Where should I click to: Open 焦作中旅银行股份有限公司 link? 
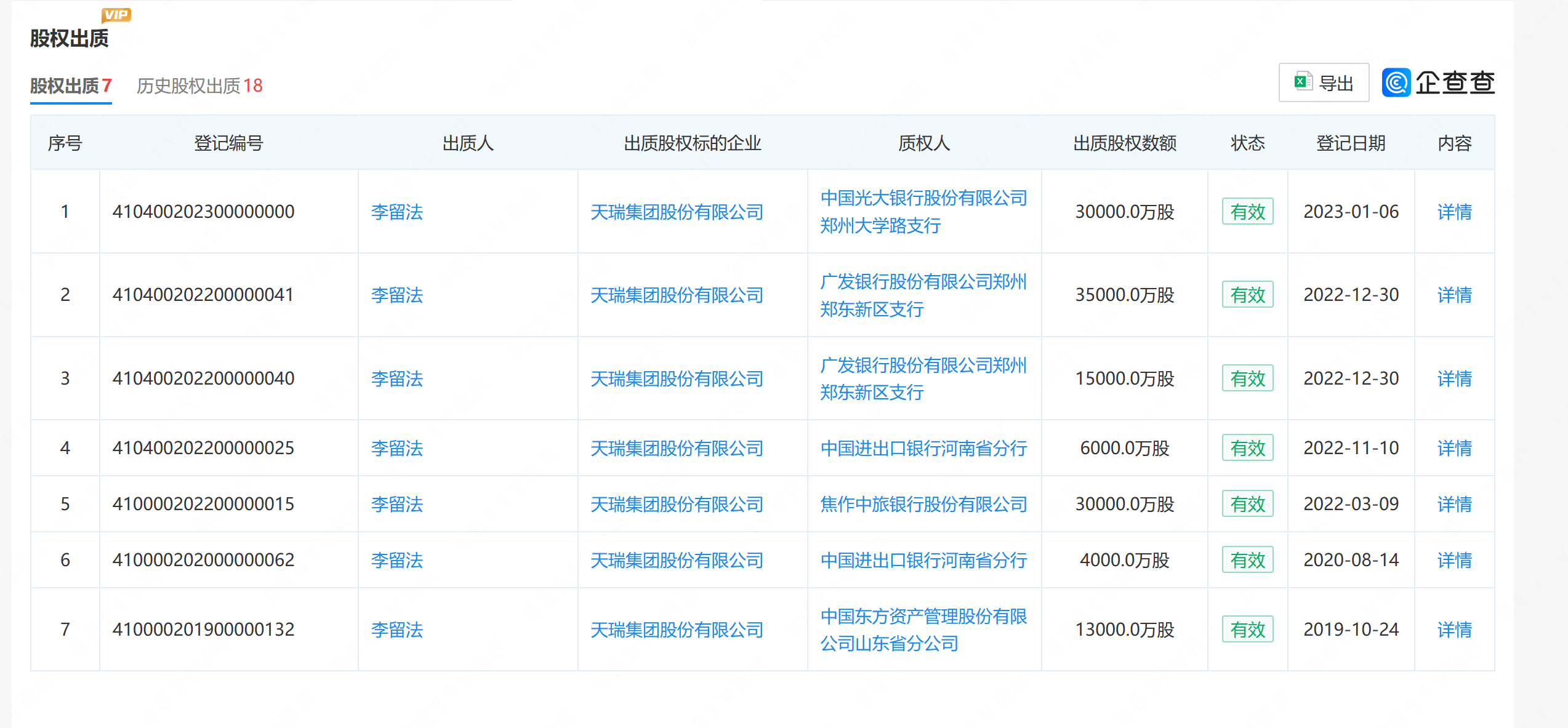[923, 504]
